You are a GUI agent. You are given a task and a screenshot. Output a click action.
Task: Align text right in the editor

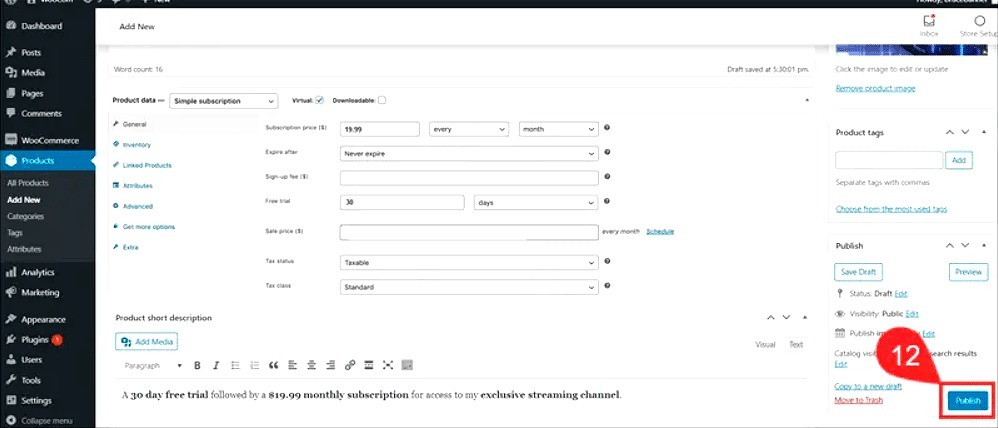tap(330, 366)
